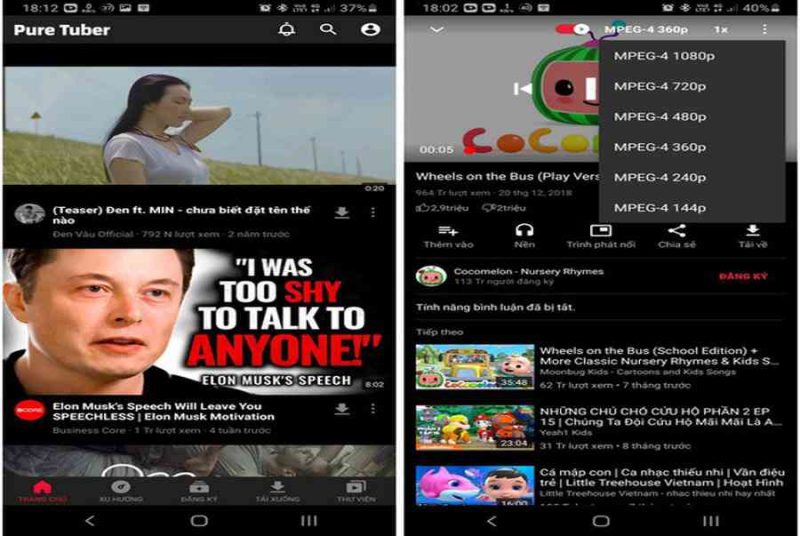Tap Android recents button on right phone

[711, 521]
